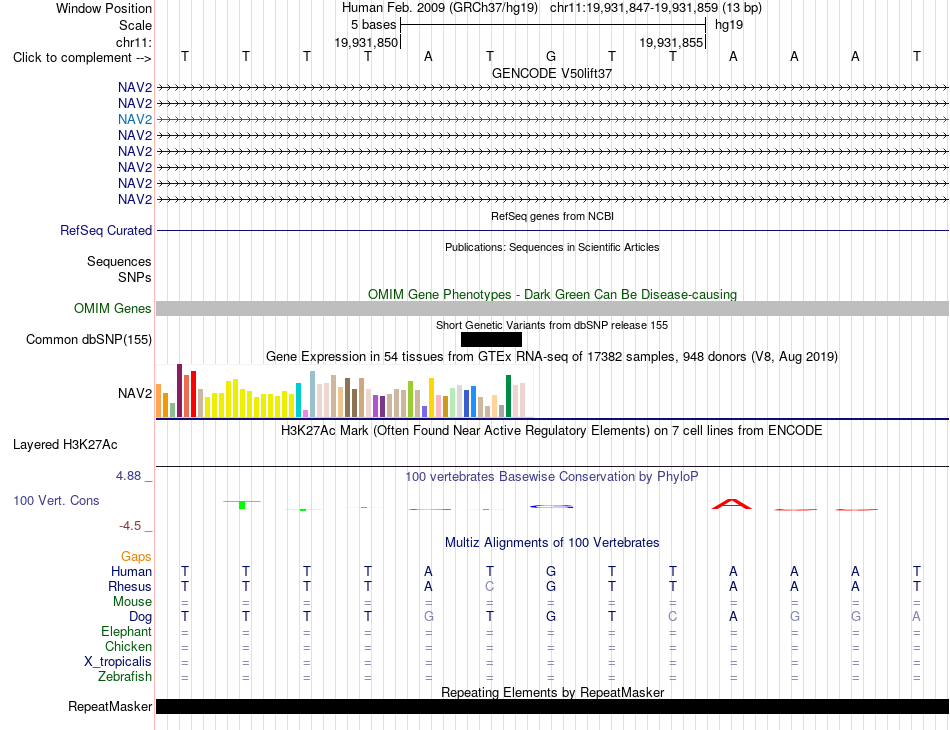Click the 4.88 PhyloP scale maximum value
Viewport: 950px width, 730px height.
[128, 476]
